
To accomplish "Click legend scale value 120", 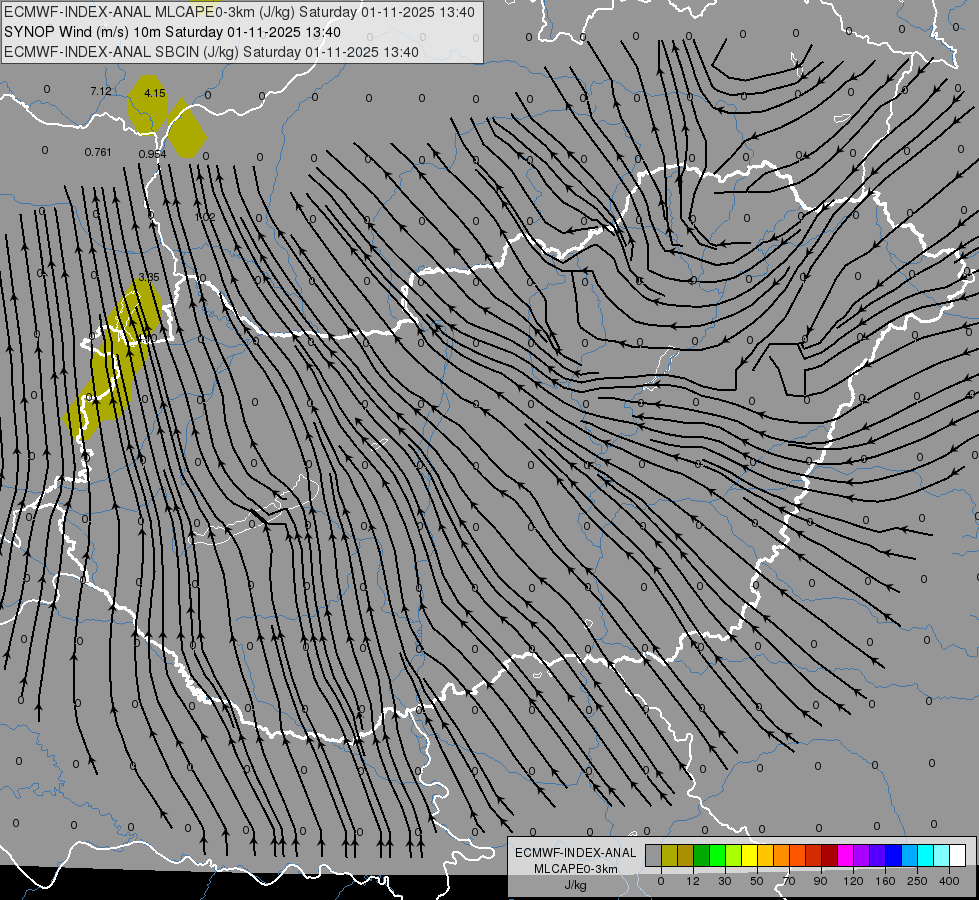I will coord(853,881).
